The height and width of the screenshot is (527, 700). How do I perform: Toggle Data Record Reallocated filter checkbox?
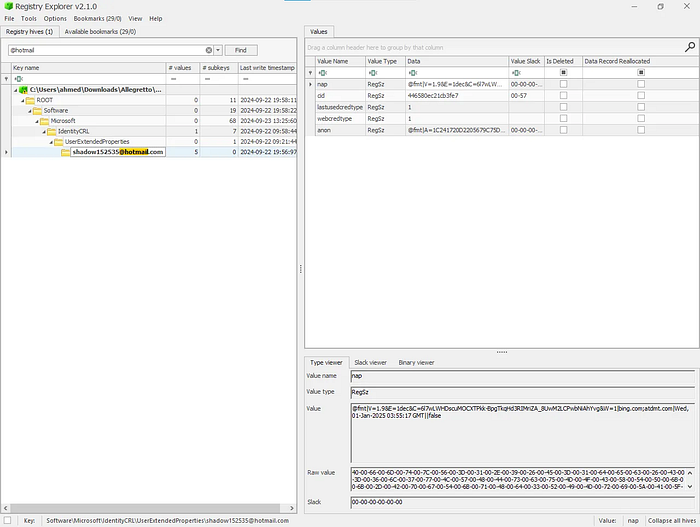(641, 72)
